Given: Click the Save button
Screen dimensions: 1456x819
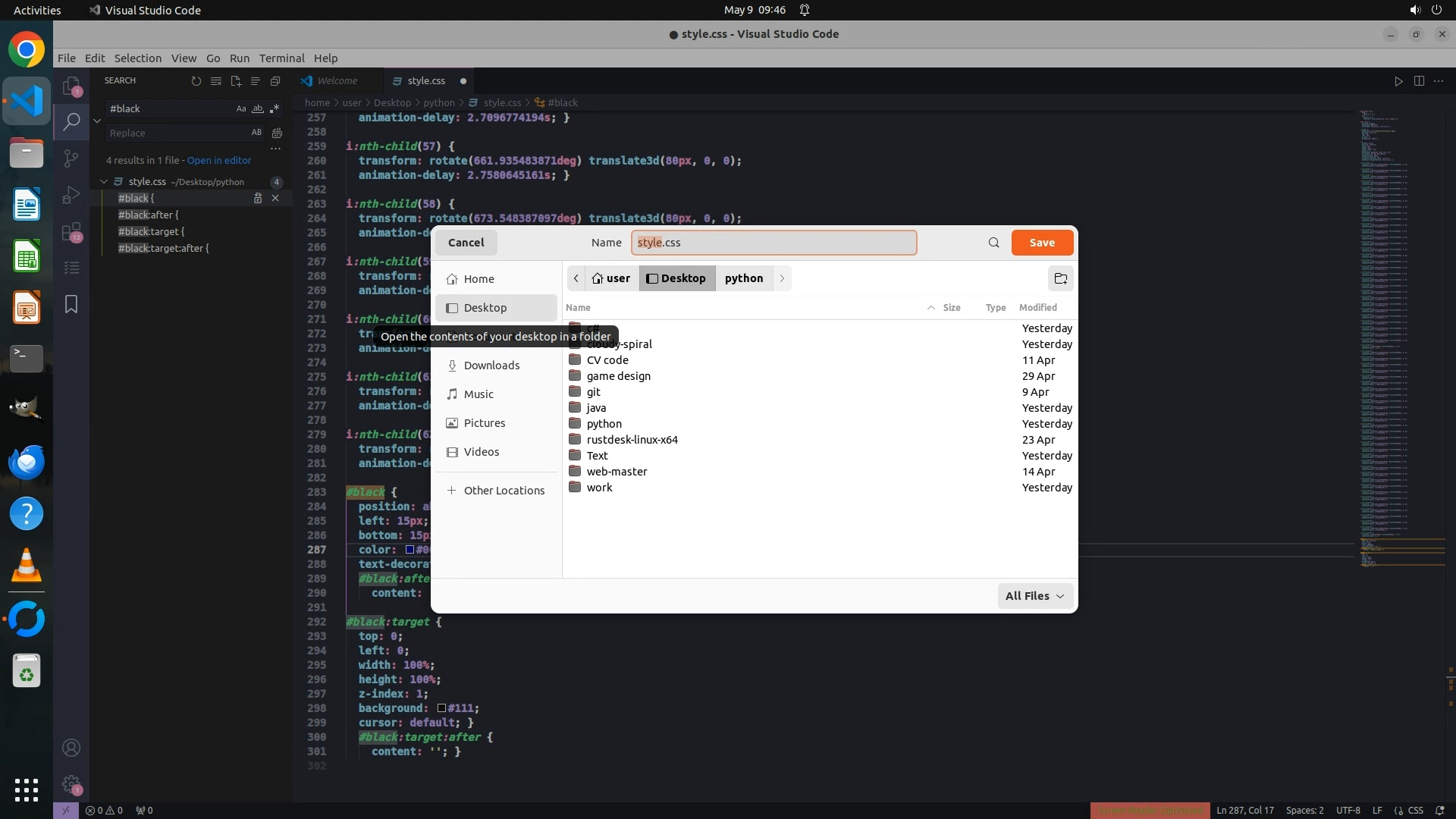Looking at the screenshot, I should (x=1042, y=243).
